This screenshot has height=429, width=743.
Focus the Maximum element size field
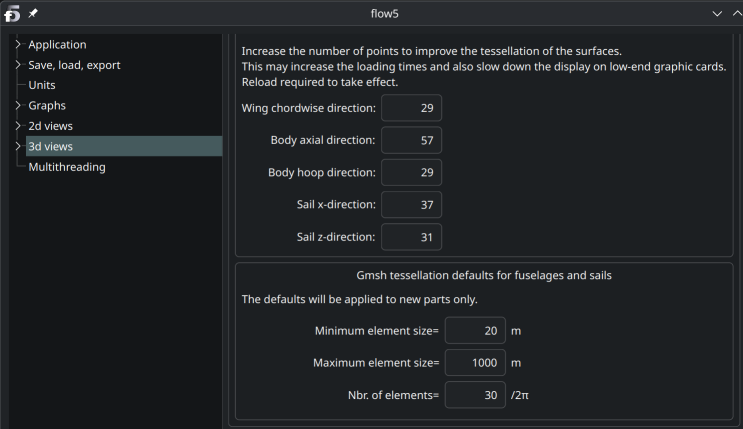pos(474,363)
